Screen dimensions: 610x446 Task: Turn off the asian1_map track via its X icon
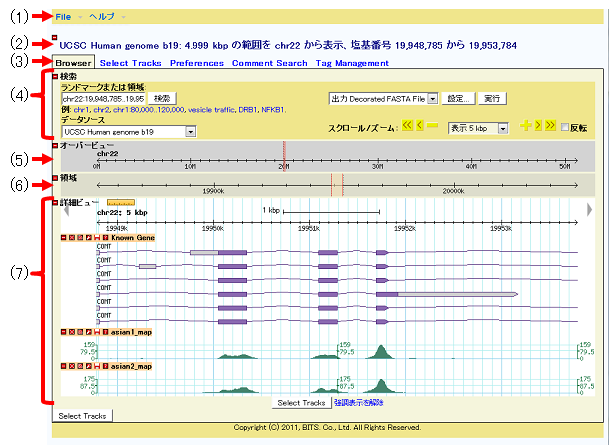tap(72, 332)
